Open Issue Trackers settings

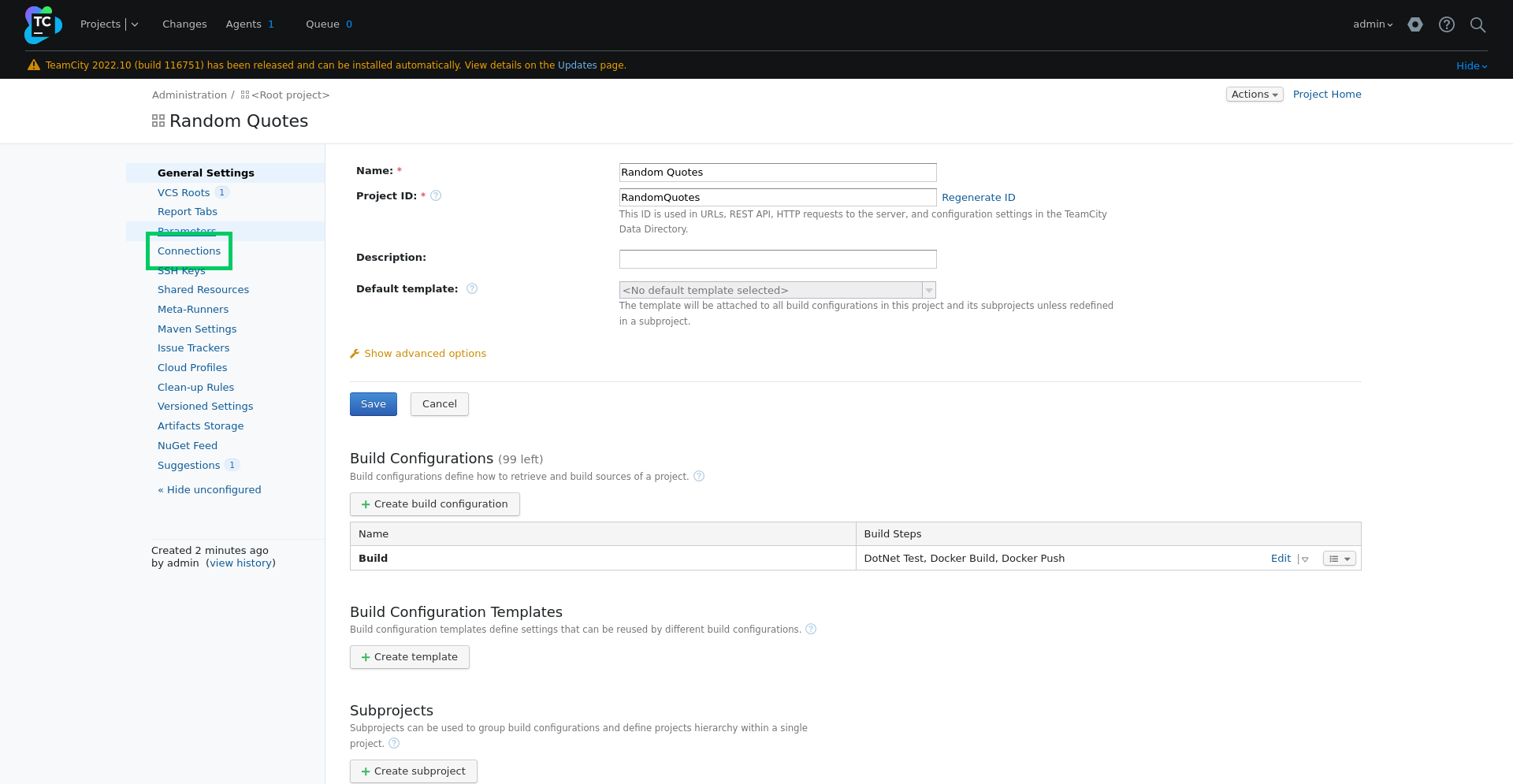click(x=194, y=348)
